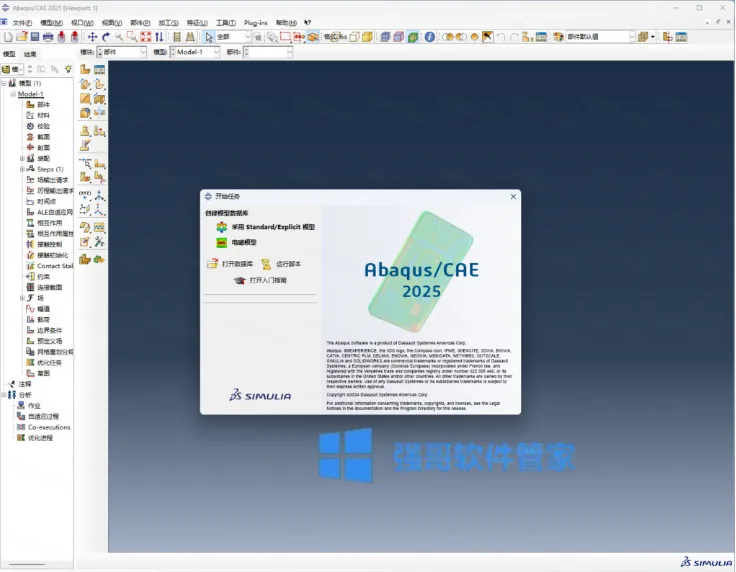
Task: Collapse the 分析 analysis tree node
Action: click(x=4, y=395)
